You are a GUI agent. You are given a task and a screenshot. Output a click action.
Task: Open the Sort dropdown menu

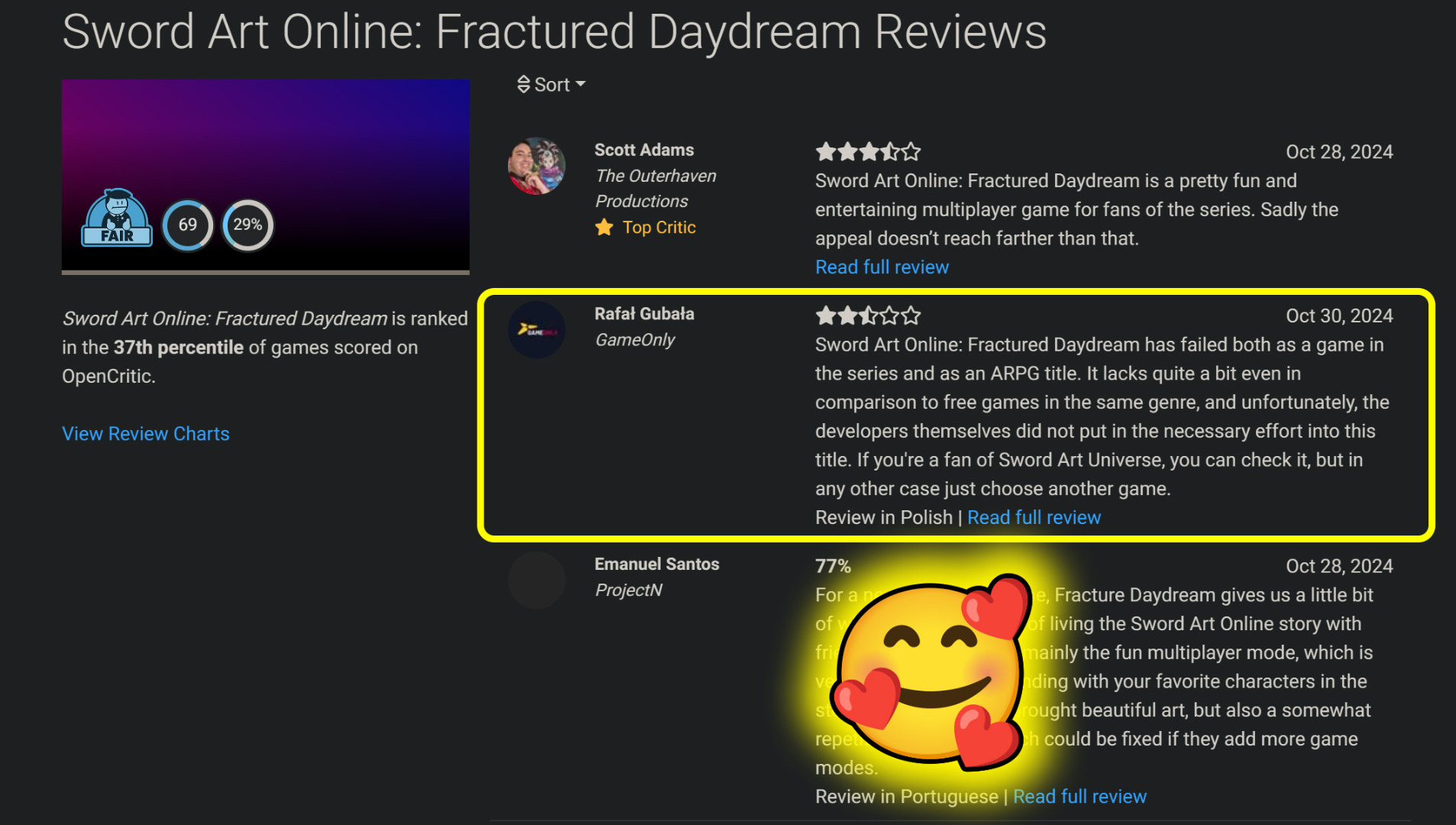[x=551, y=85]
